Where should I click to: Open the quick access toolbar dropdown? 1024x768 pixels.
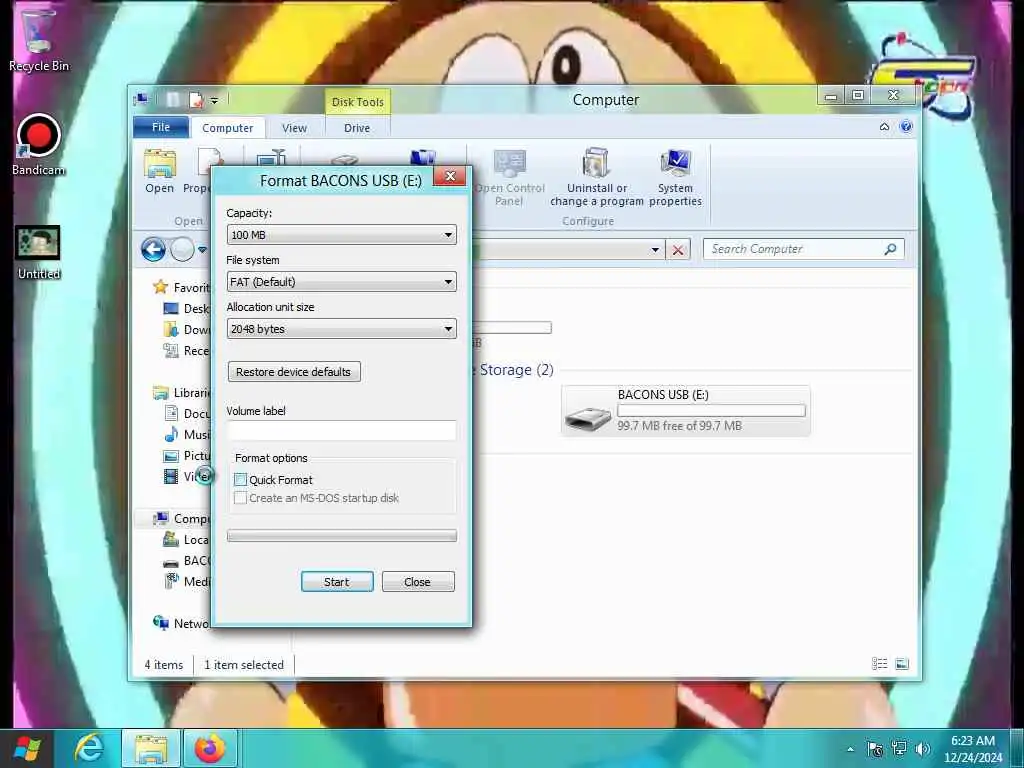(x=214, y=100)
